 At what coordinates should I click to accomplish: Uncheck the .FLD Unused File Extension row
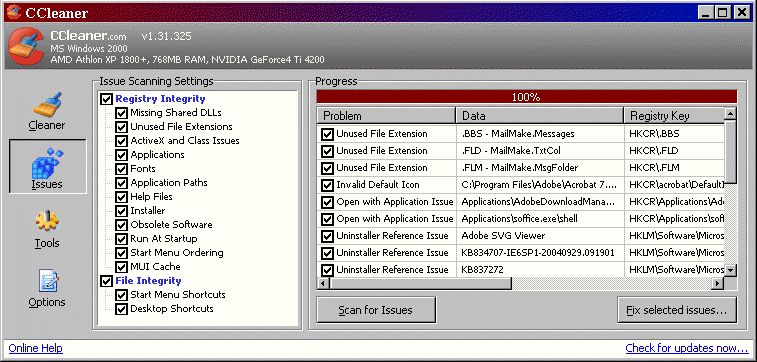click(328, 151)
